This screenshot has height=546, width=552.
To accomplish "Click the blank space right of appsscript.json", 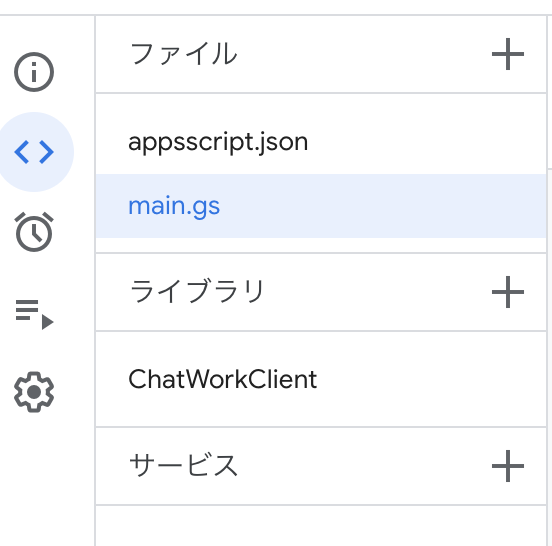I will click(427, 142).
